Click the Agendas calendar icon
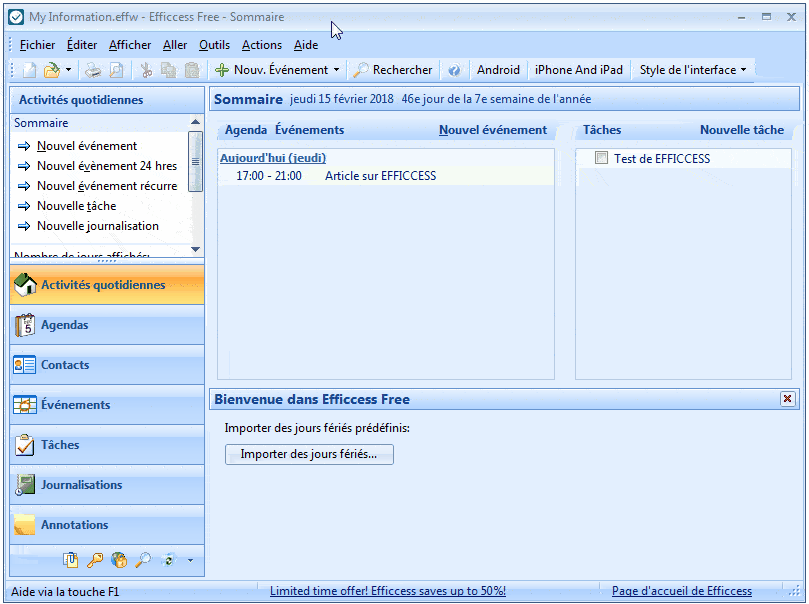This screenshot has width=809, height=604. tap(25, 325)
